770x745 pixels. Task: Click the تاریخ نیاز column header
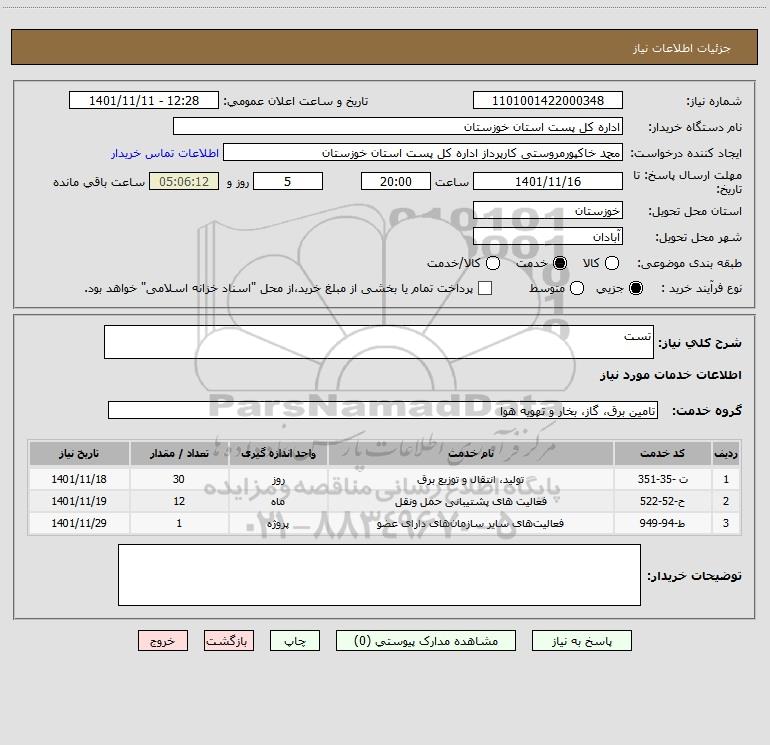(x=79, y=453)
